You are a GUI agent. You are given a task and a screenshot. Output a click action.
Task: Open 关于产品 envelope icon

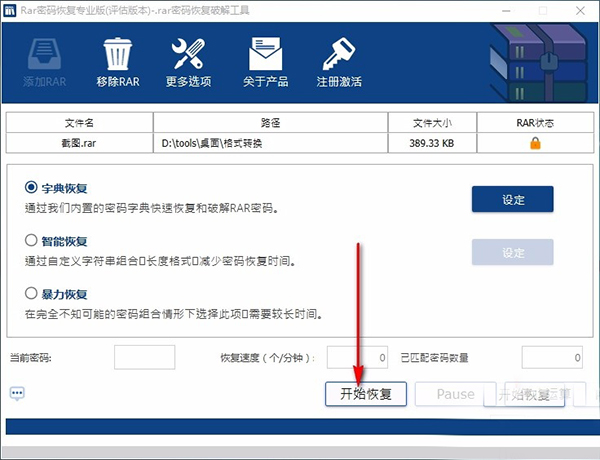pyautogui.click(x=266, y=54)
